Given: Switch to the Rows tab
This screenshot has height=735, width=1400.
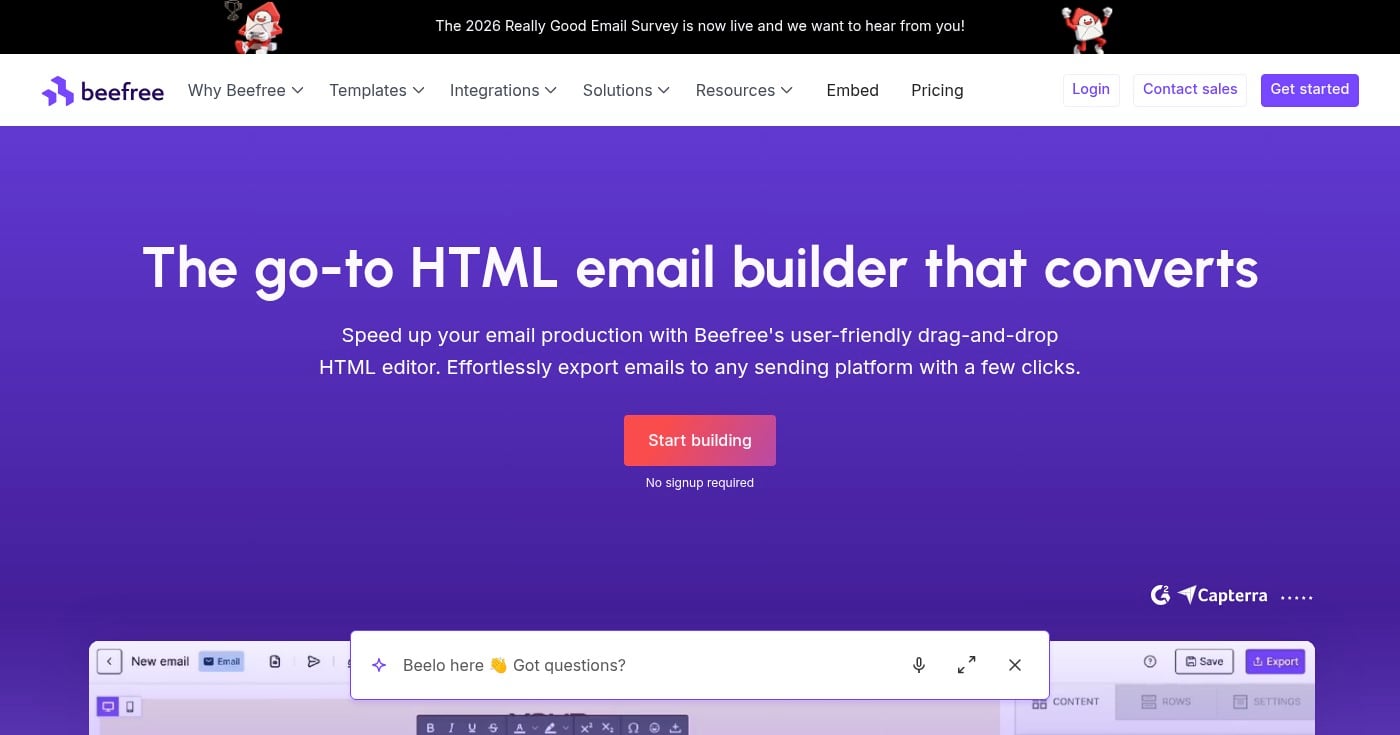Looking at the screenshot, I should pos(1166,701).
